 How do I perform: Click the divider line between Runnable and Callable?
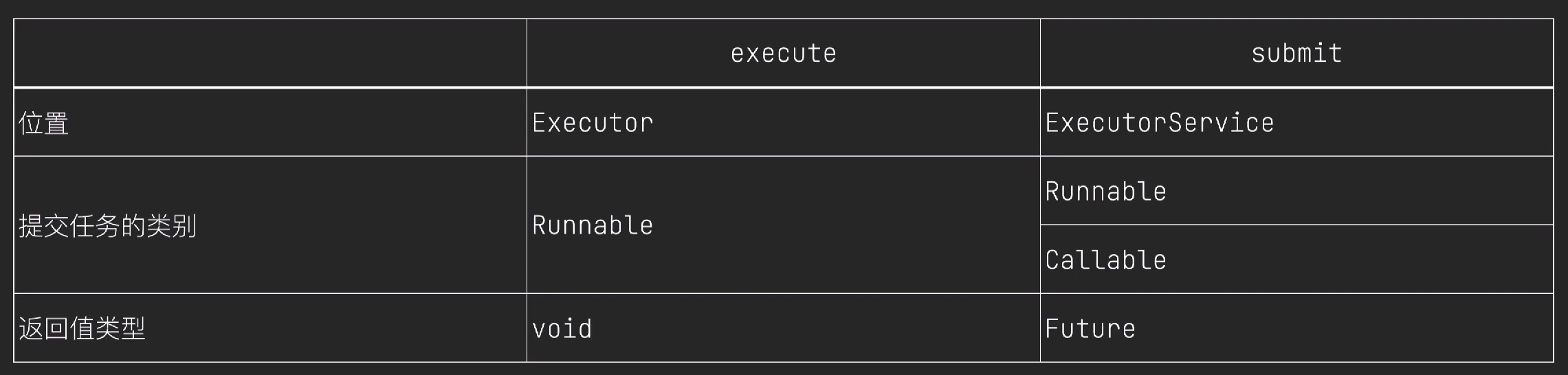click(x=1296, y=225)
